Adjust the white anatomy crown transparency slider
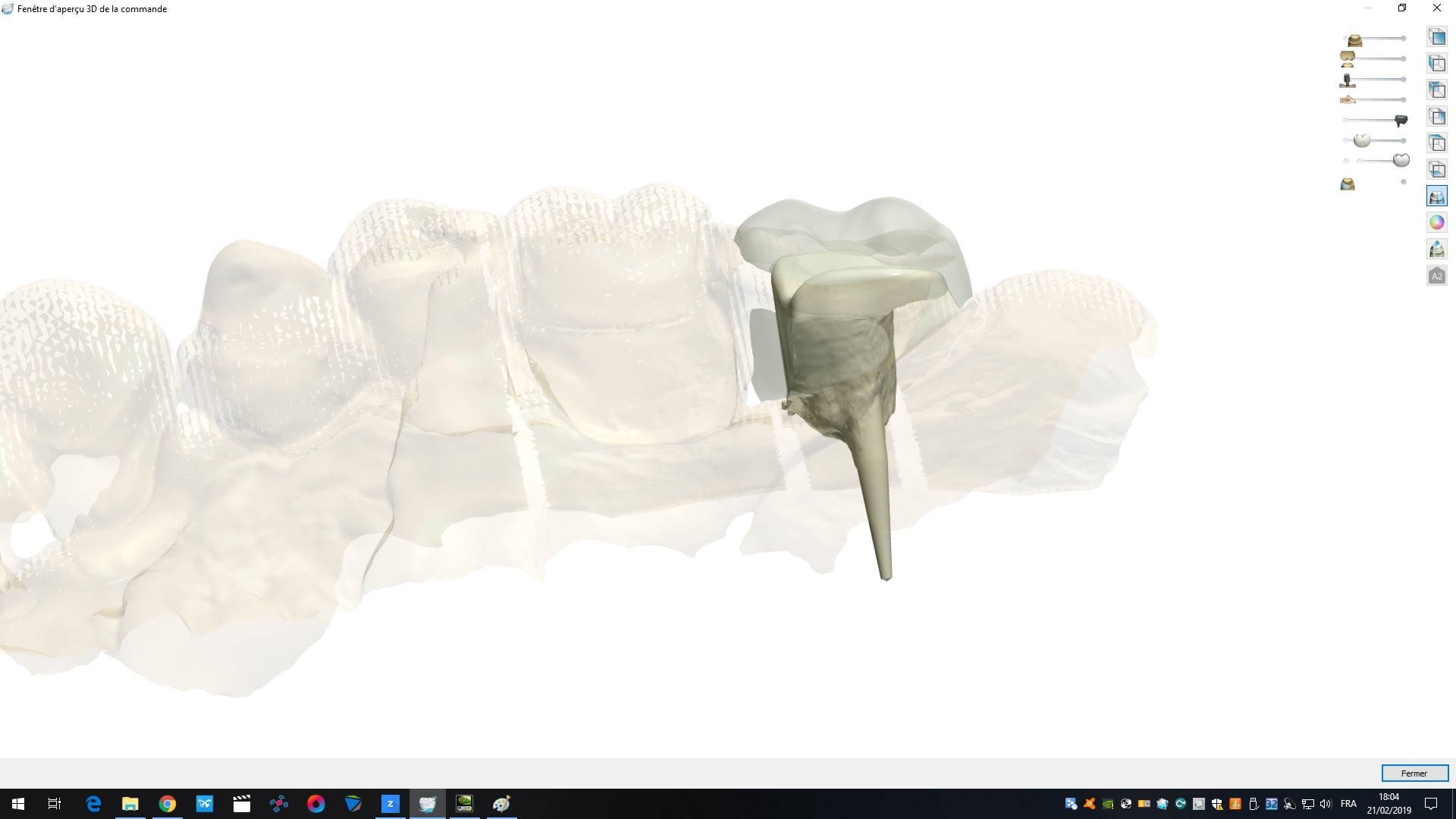 (1362, 140)
